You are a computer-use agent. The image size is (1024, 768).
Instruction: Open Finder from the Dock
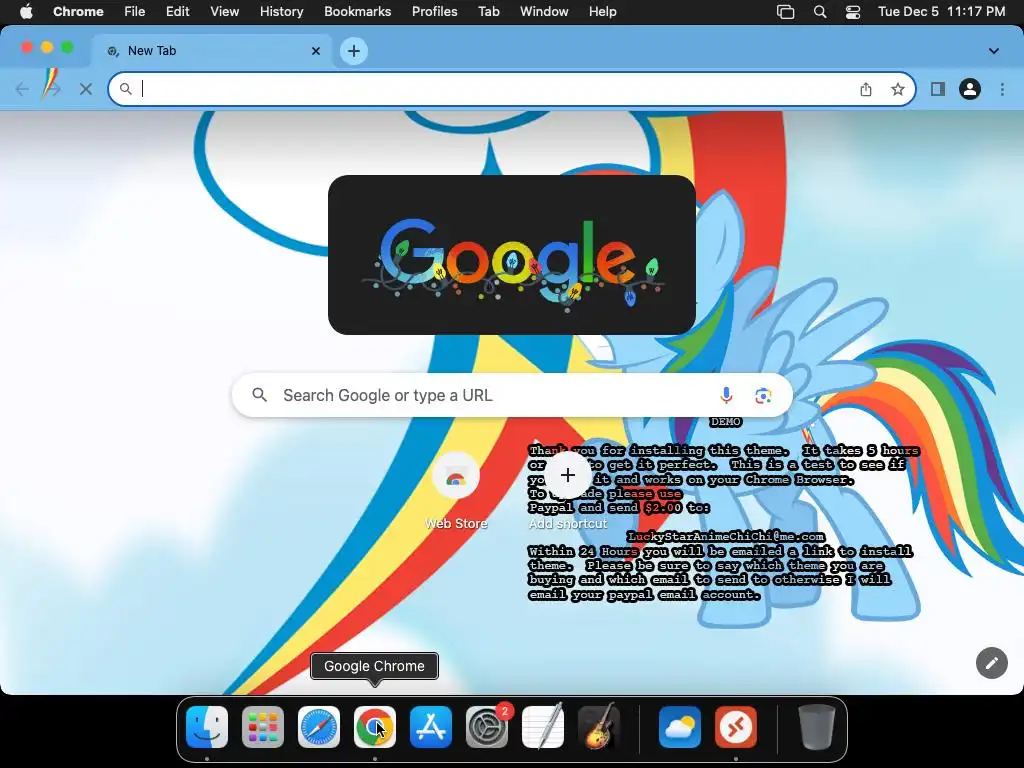pos(207,727)
